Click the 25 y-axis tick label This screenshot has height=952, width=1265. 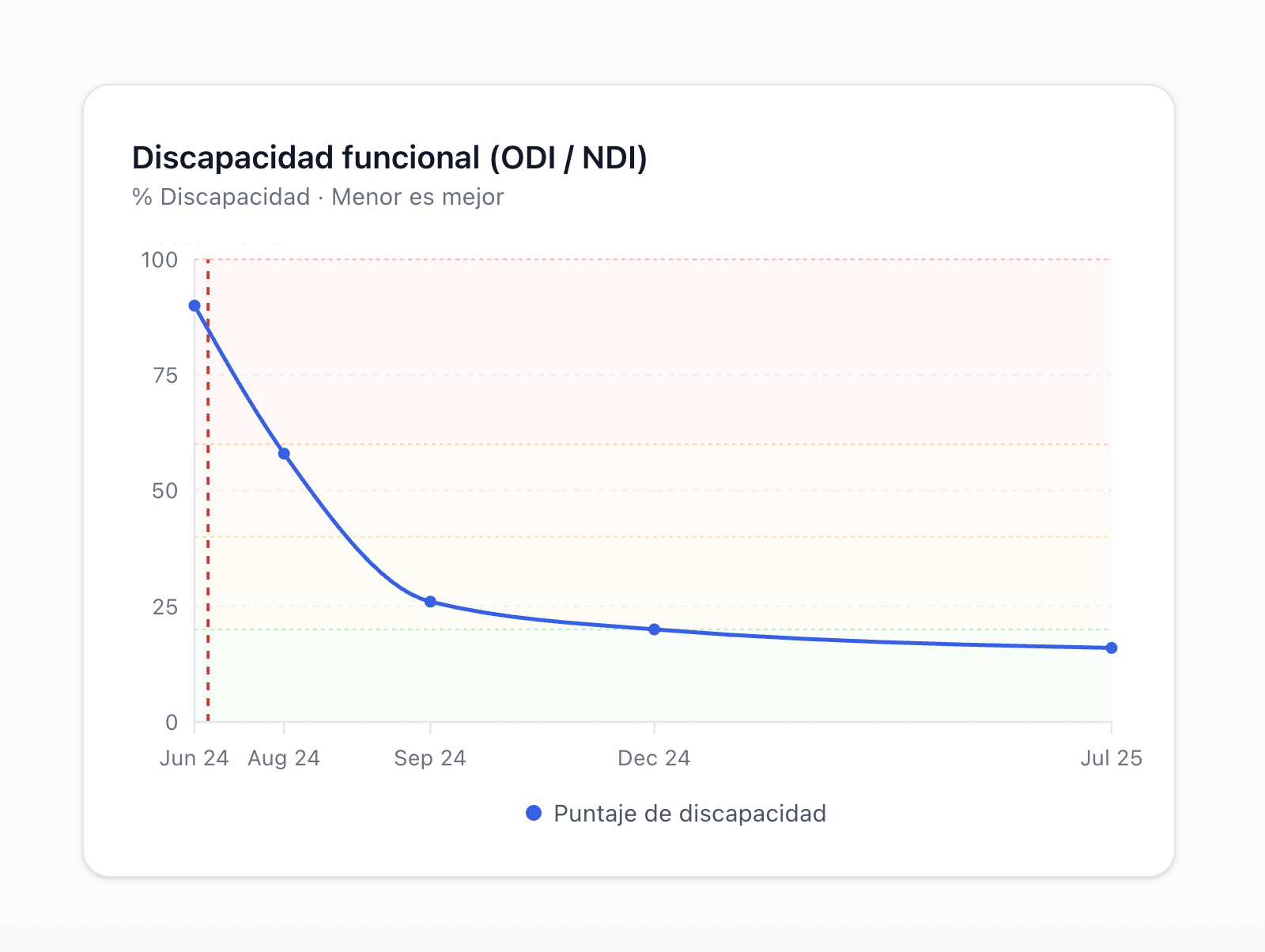pyautogui.click(x=165, y=607)
